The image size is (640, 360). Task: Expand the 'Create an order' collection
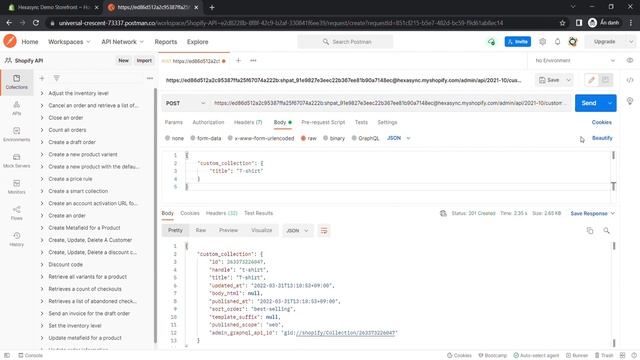click(42, 216)
